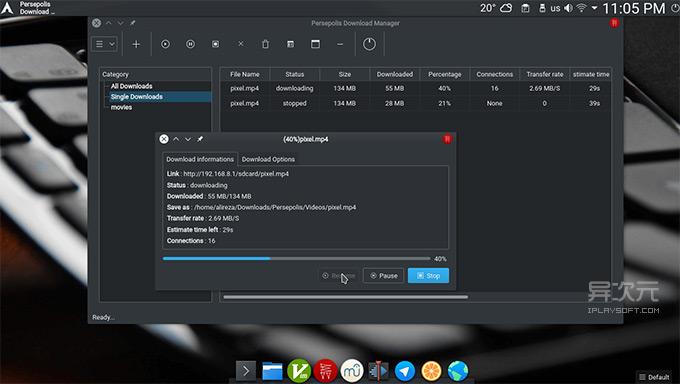Click the Default desktop switcher button
The image size is (680, 384).
655,377
